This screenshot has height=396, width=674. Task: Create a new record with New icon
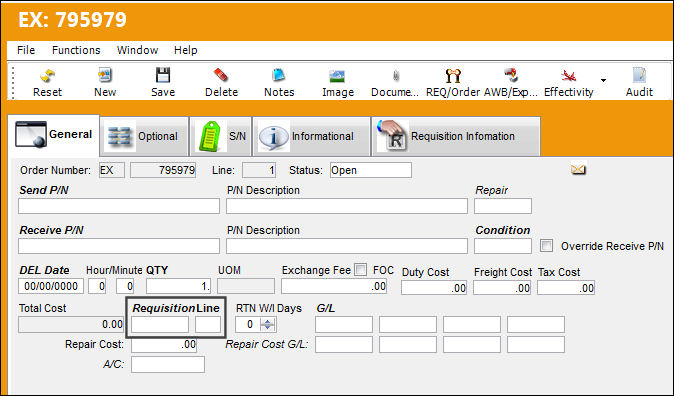tap(105, 83)
